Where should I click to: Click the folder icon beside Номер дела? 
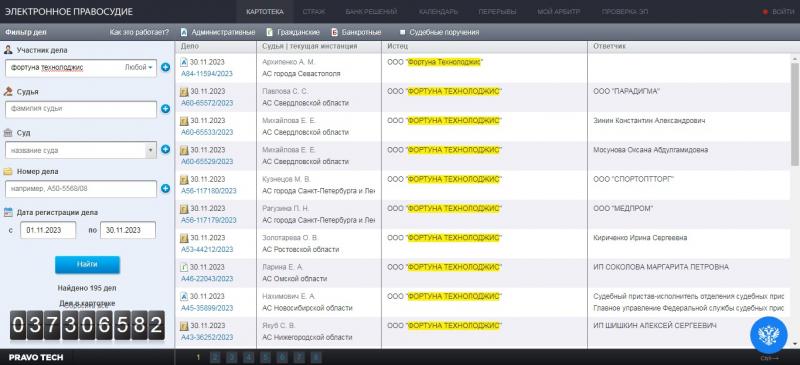(8, 172)
